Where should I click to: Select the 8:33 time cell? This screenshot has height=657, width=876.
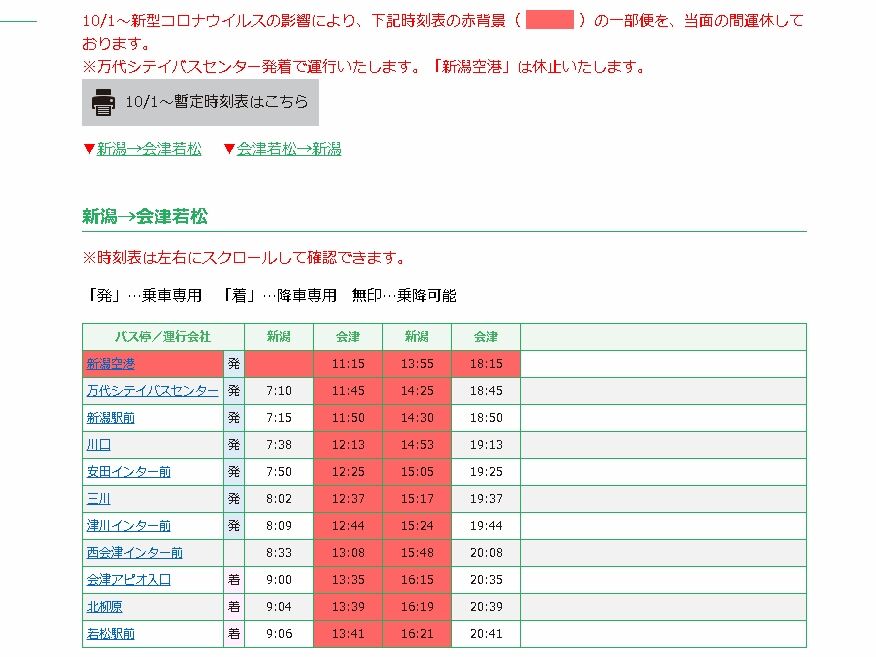tap(279, 553)
